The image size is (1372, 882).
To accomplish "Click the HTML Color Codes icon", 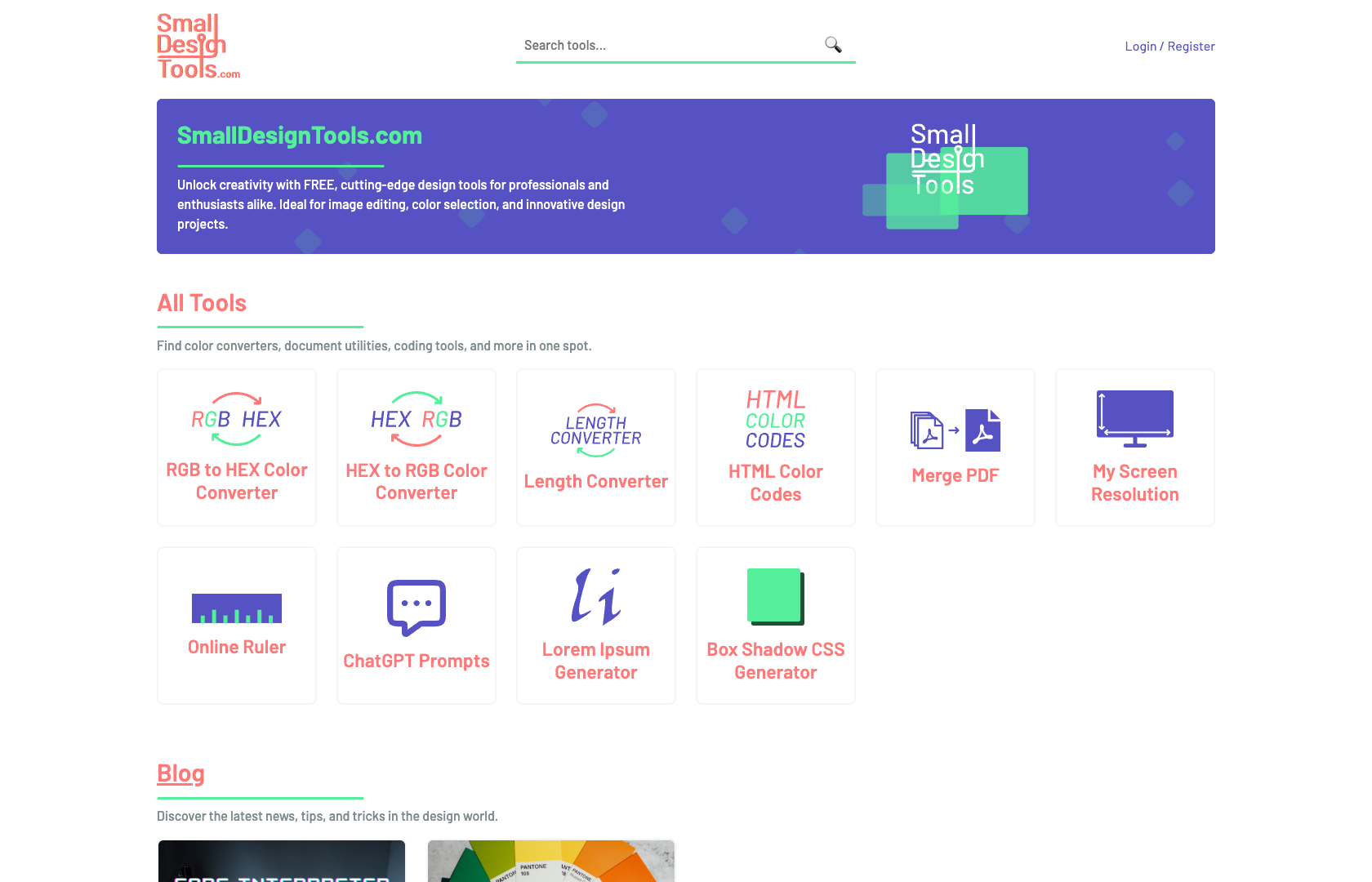I will [775, 421].
